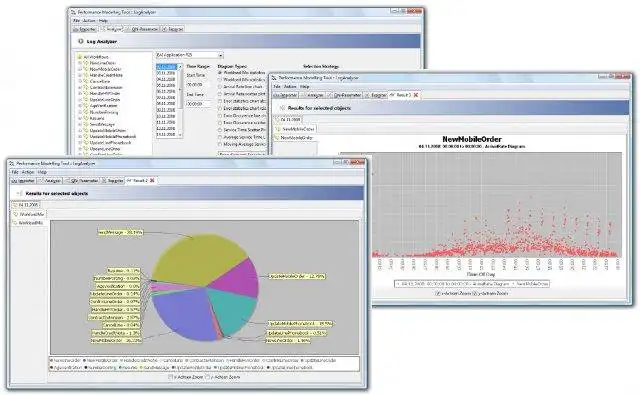Viewport: 640px width, 395px height.
Task: Click the 'NewMobileOrder' scatter chart title
Action: tap(472, 139)
